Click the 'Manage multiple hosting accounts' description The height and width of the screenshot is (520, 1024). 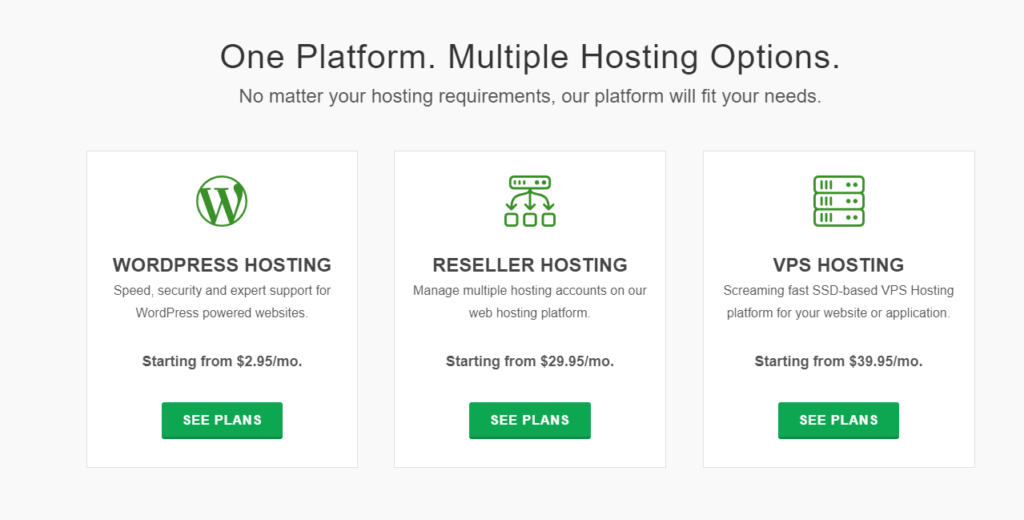pos(530,301)
